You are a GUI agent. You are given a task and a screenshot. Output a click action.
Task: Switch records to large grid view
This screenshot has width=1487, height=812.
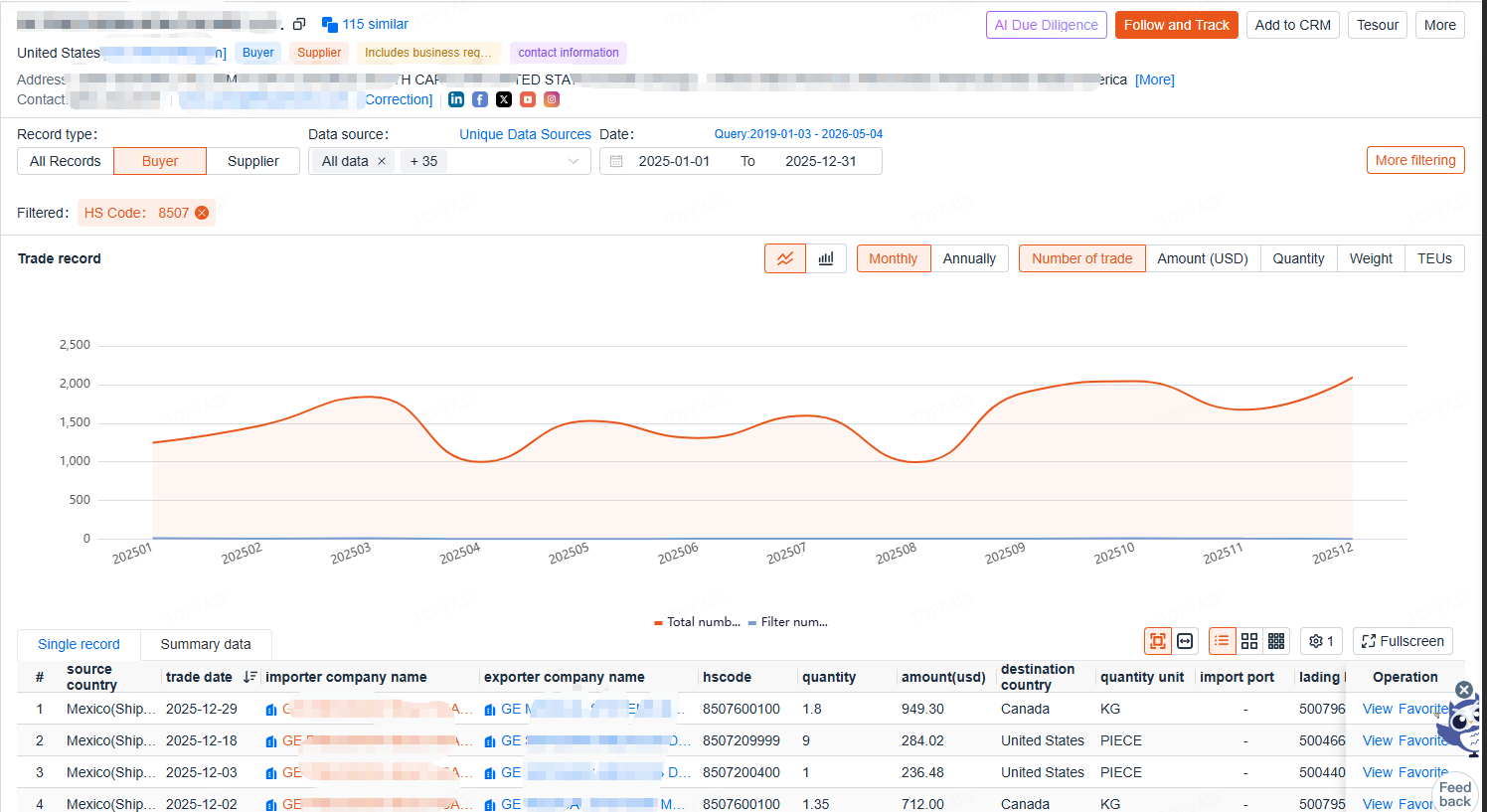pos(1249,641)
